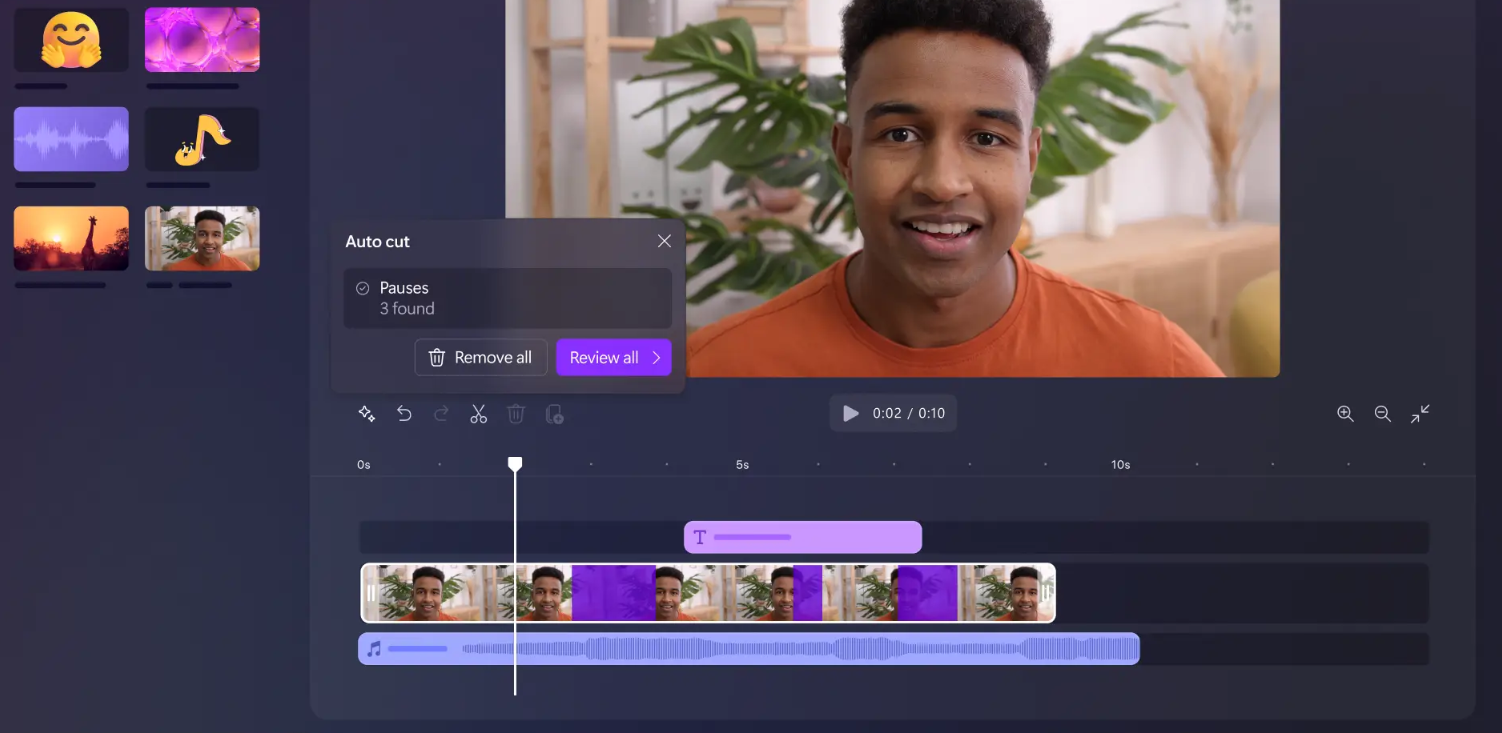Open Review all pauses
Image resolution: width=1502 pixels, height=733 pixels.
click(613, 358)
